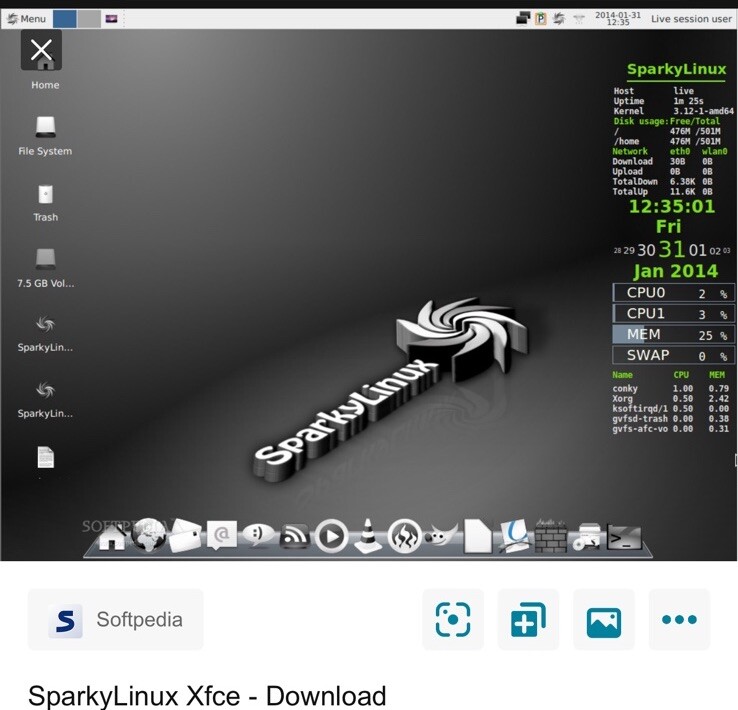Open the 7.5 GB Volume drive icon
Viewport: 738px width, 710px height.
click(45, 269)
